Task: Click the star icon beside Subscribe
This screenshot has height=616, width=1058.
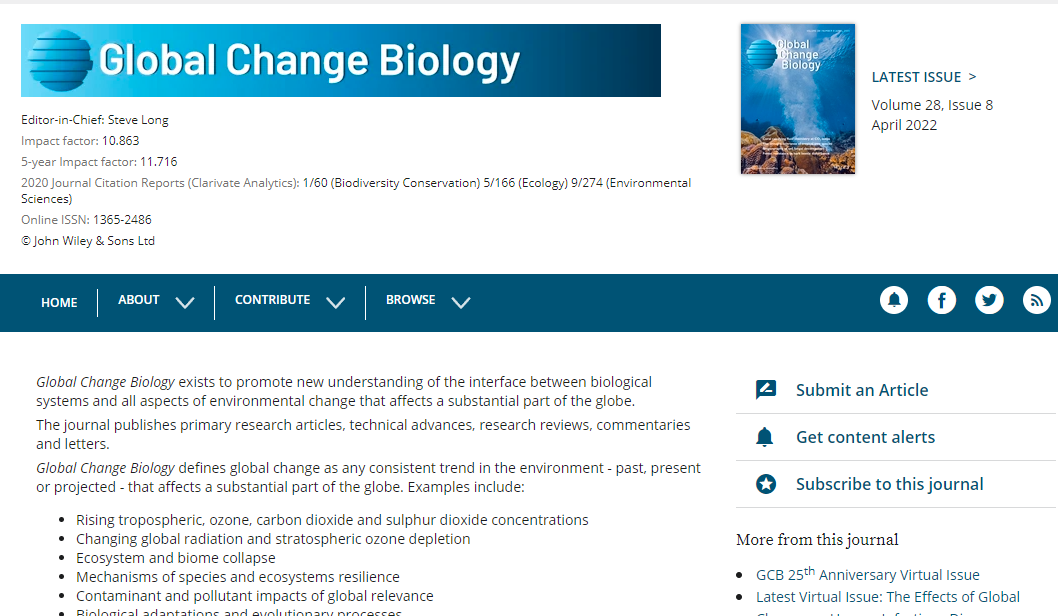Action: tap(766, 484)
